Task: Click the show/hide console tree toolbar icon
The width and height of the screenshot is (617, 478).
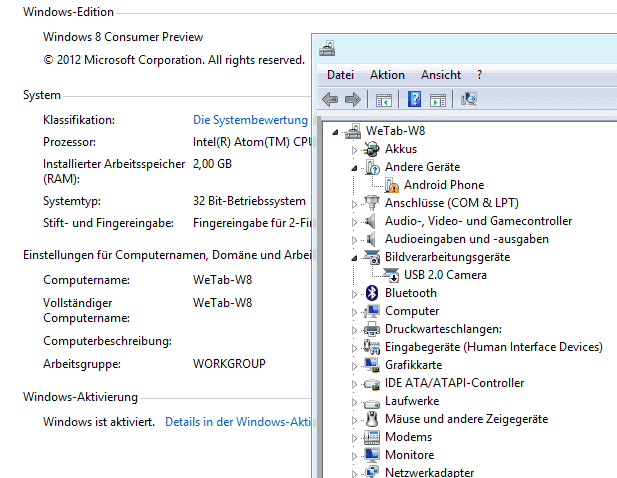Action: 384,100
